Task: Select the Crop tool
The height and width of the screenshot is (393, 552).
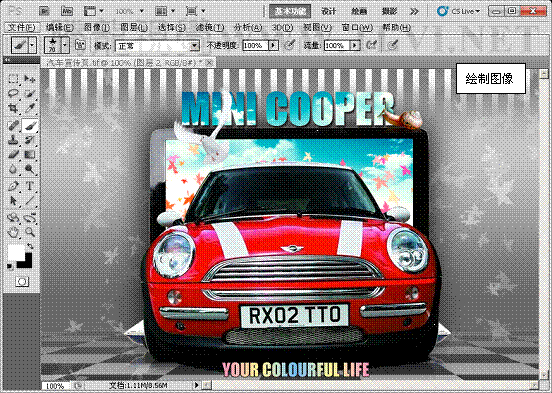Action: click(13, 108)
